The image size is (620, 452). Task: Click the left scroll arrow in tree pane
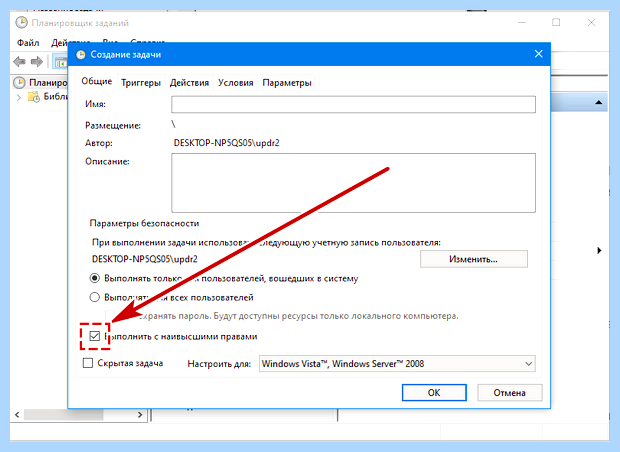point(17,415)
